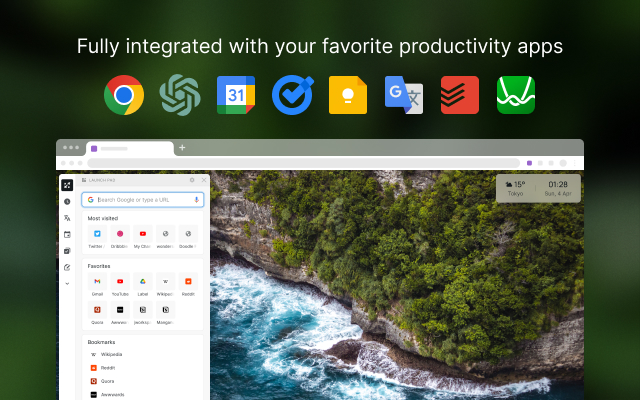Image resolution: width=640 pixels, height=400 pixels.
Task: Open Dribbble in Most visited
Action: (x=120, y=237)
